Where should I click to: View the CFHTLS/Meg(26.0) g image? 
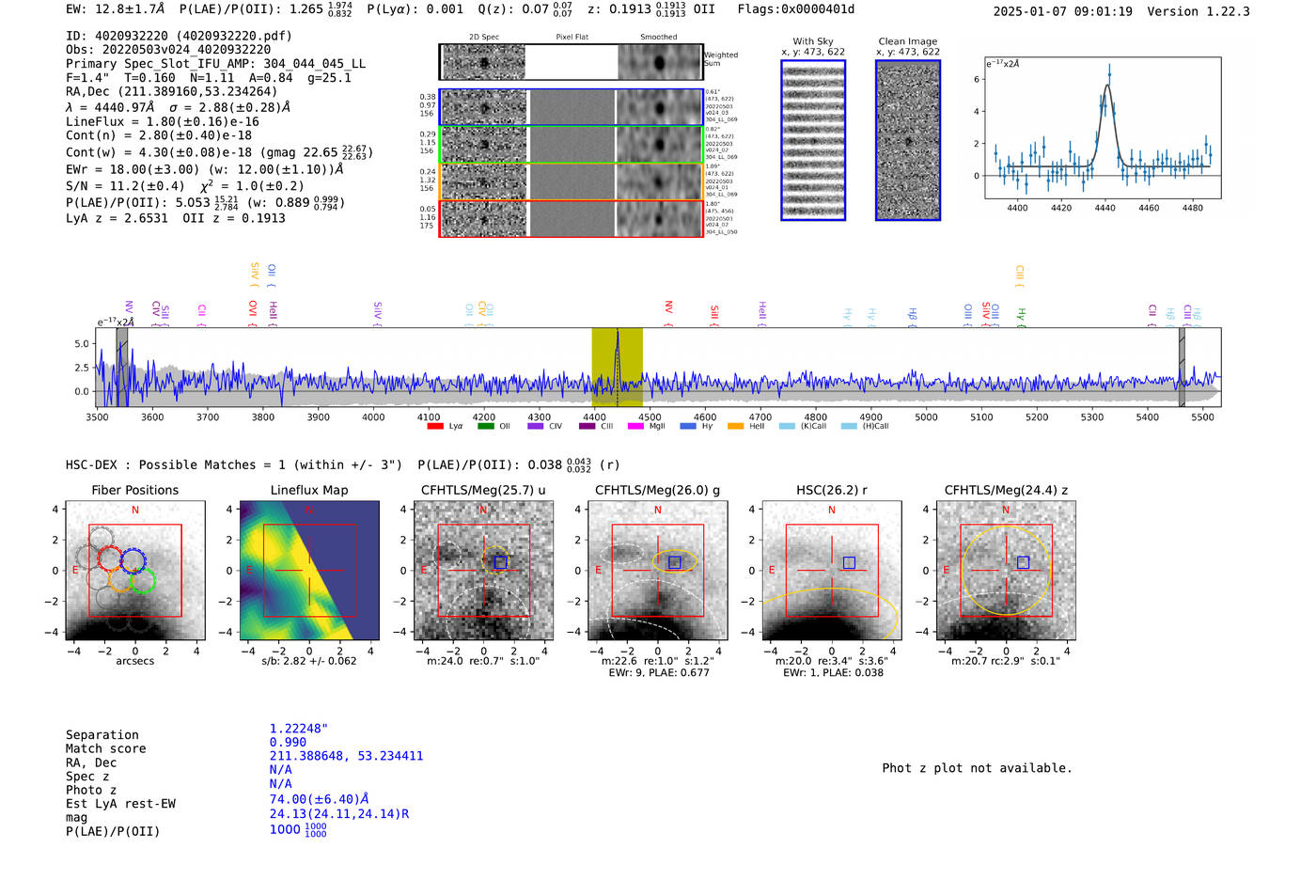[x=657, y=570]
